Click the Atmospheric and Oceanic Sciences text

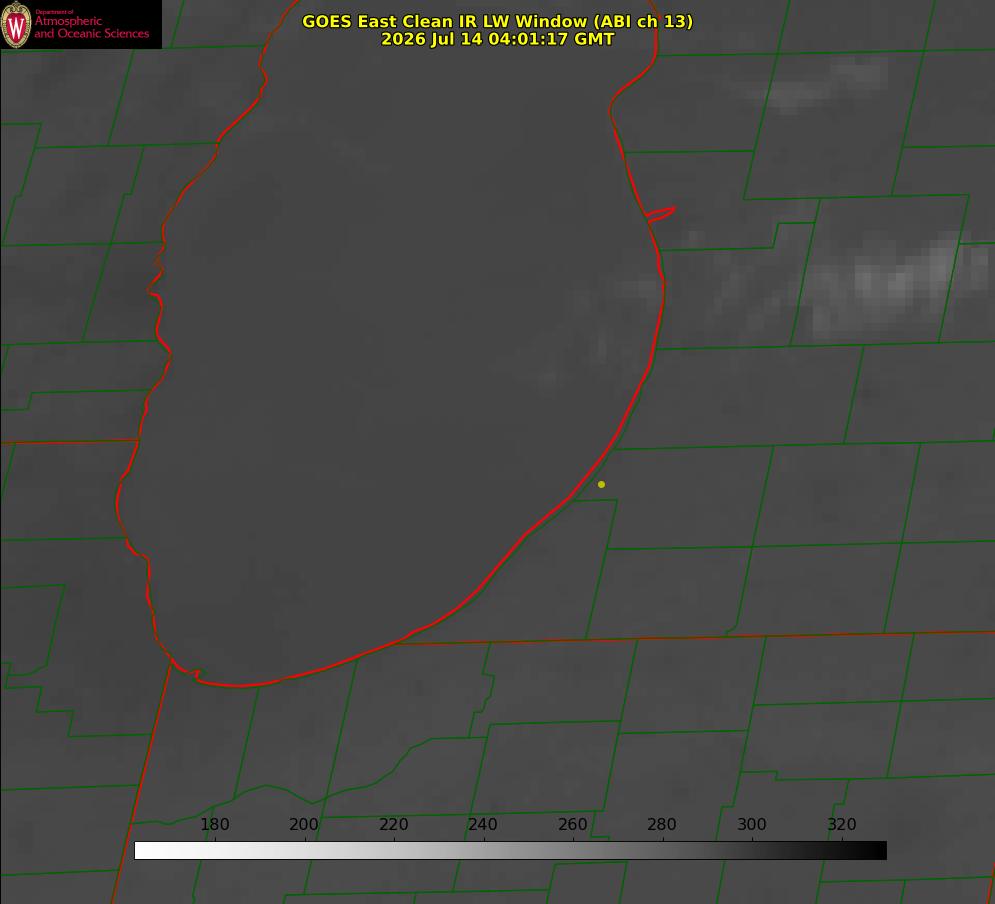(91, 27)
